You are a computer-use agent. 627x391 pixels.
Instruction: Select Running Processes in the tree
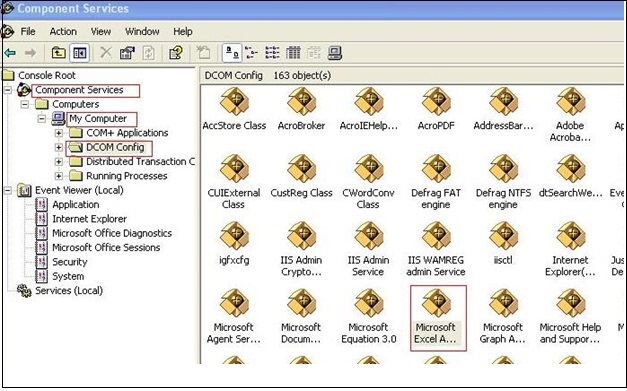point(126,176)
